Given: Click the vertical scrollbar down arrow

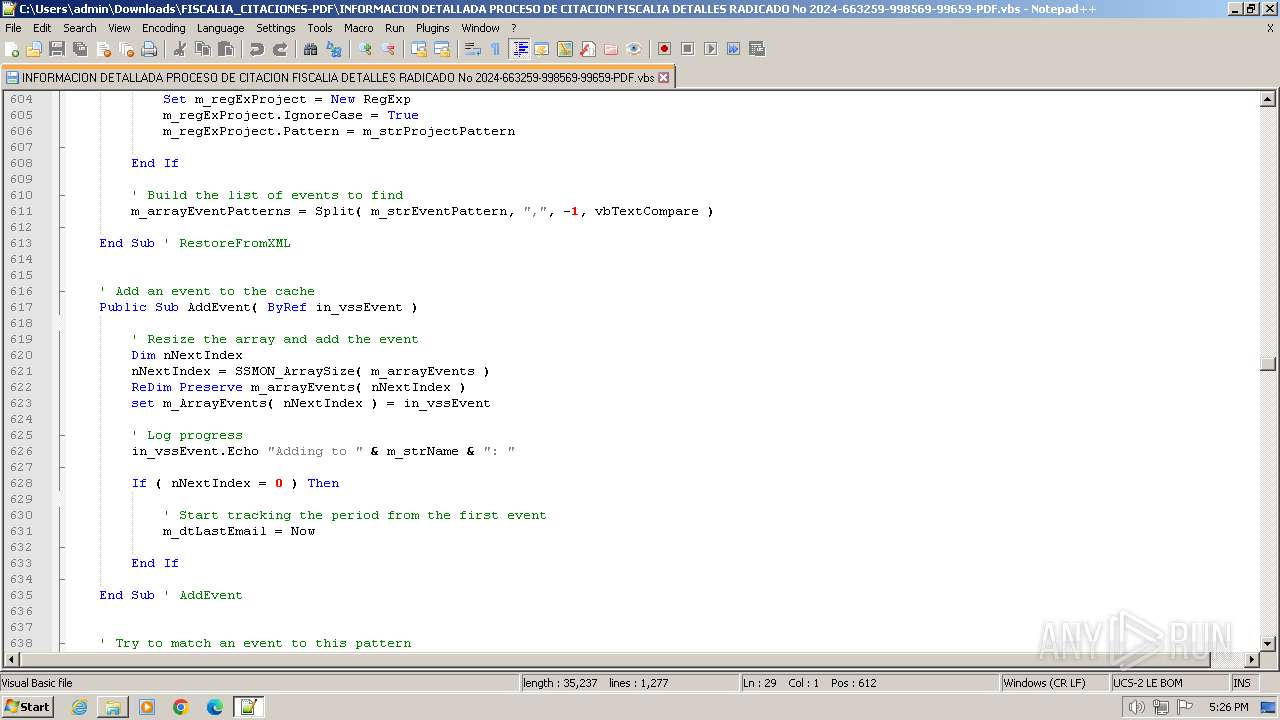Looking at the screenshot, I should coord(1268,643).
